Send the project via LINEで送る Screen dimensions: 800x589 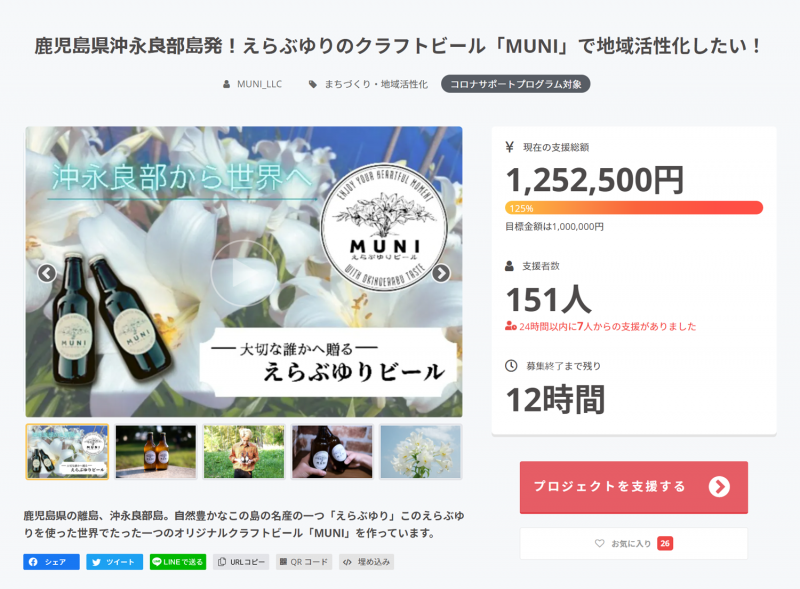pos(178,561)
